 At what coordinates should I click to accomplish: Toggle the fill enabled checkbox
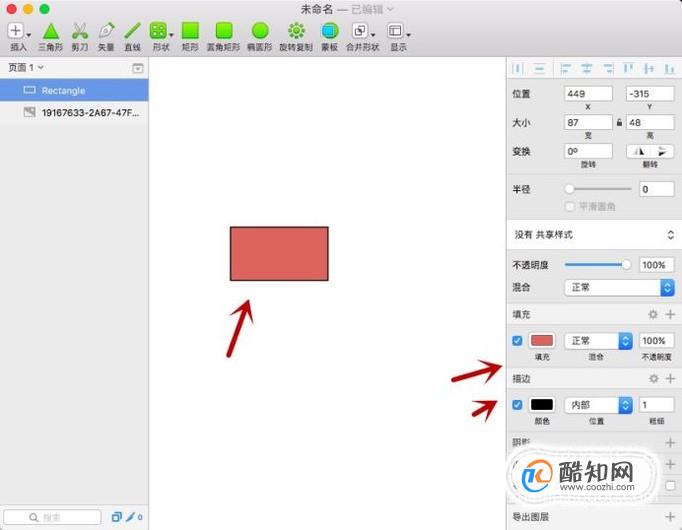coord(517,340)
